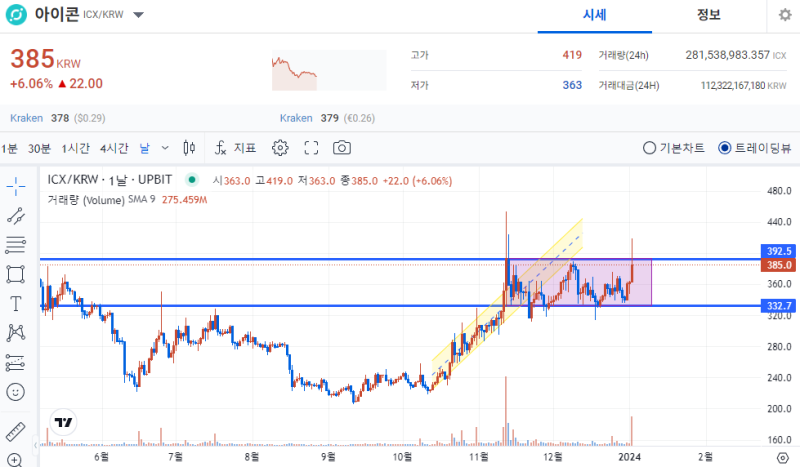The height and width of the screenshot is (467, 800).
Task: Click the mini price sparkline thumbnail
Action: (x=329, y=70)
